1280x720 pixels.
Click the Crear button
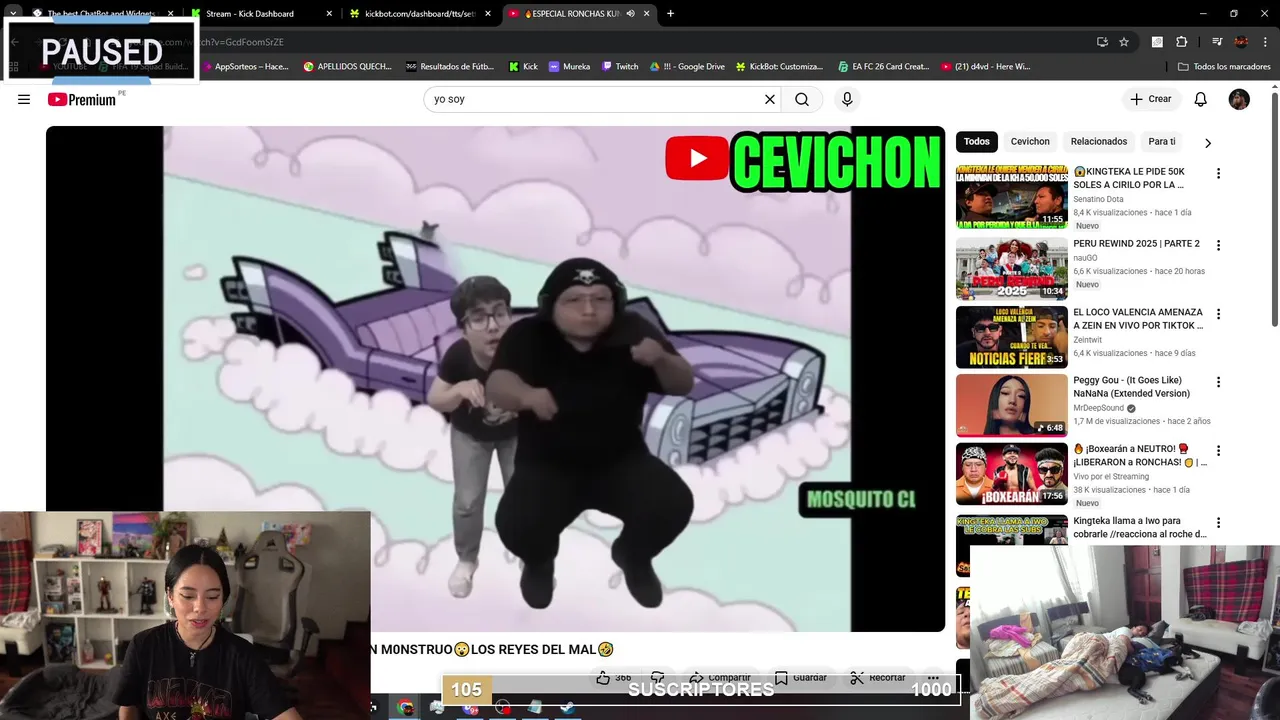1151,99
